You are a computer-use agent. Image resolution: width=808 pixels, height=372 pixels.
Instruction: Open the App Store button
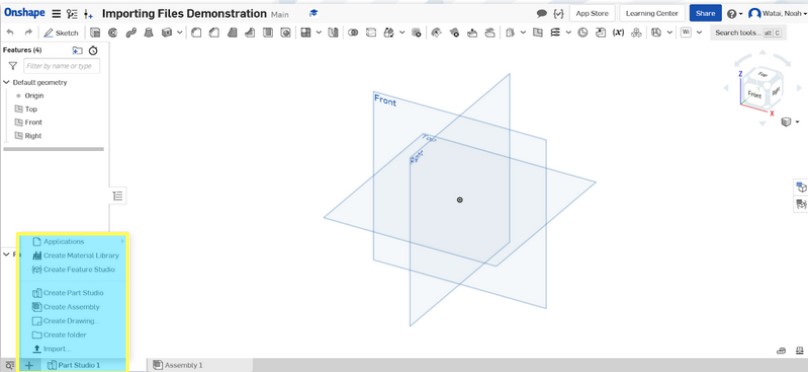(x=592, y=13)
